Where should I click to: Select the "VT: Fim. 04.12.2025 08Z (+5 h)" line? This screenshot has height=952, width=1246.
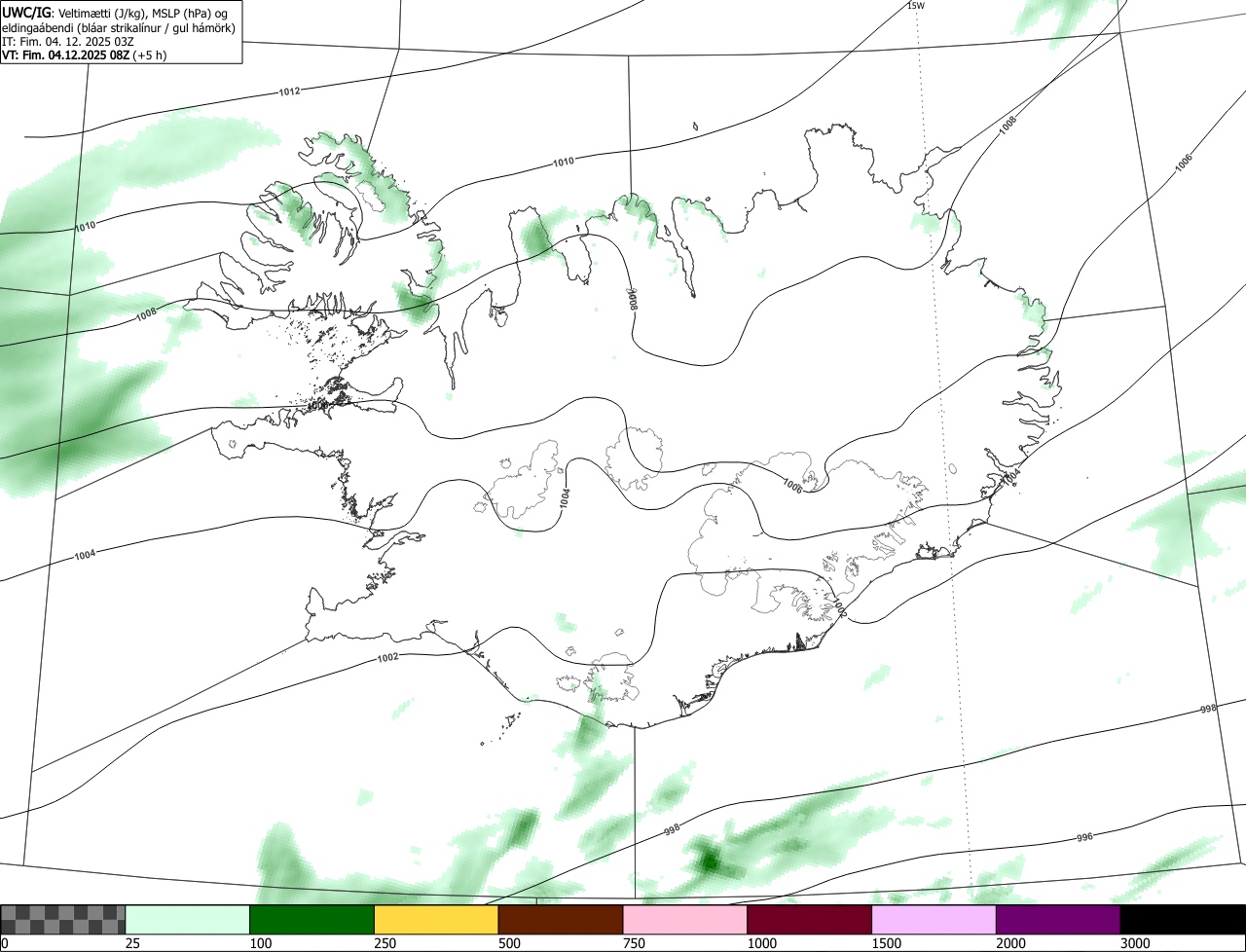pyautogui.click(x=85, y=55)
